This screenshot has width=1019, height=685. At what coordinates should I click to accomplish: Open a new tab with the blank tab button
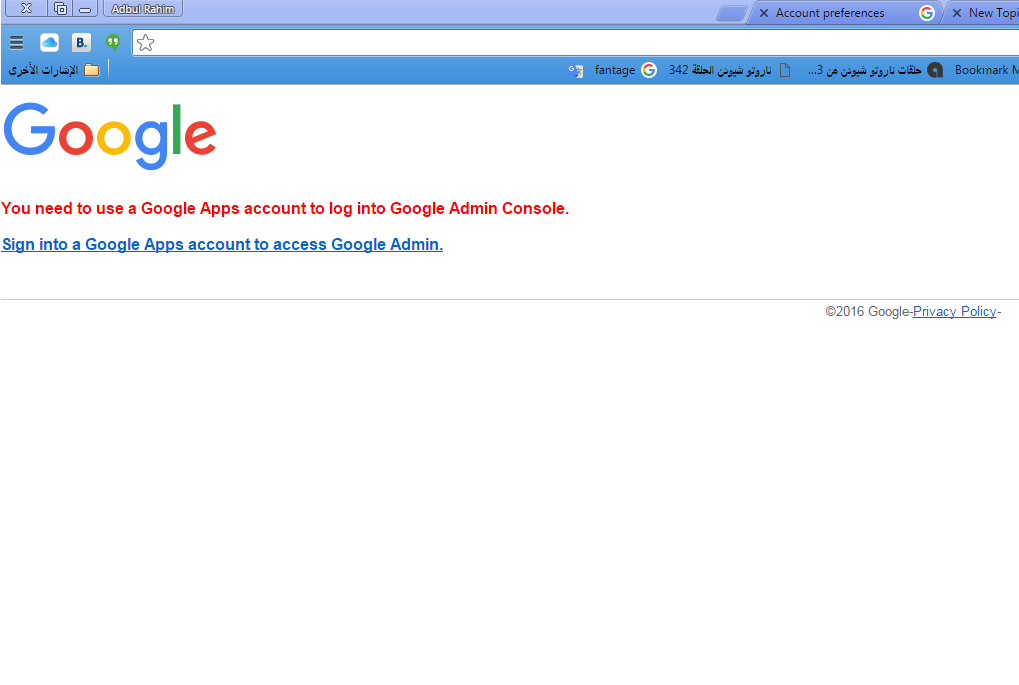click(732, 14)
